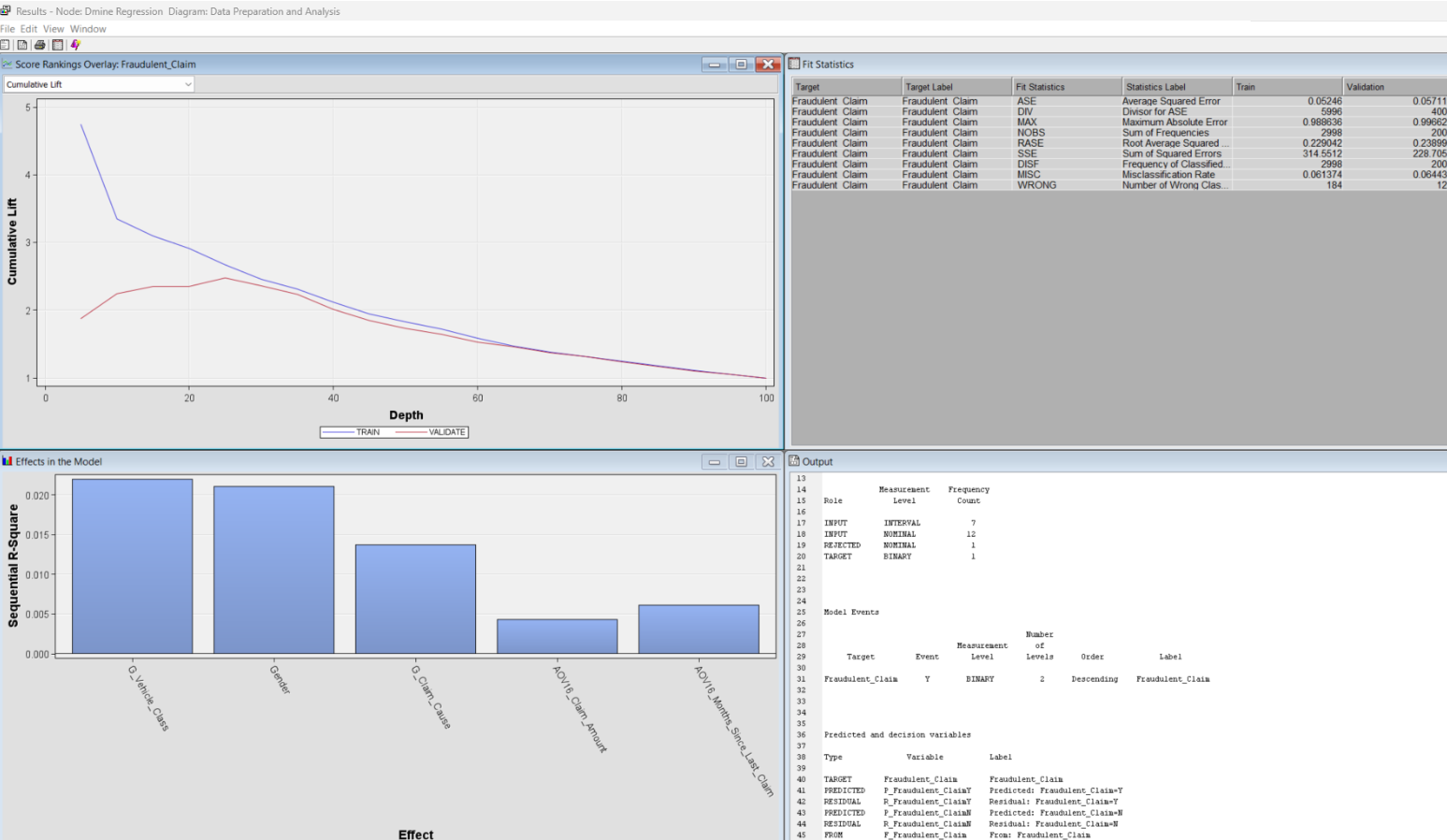The image size is (1447, 840).
Task: Maximize the Score Rankings Overlay window
Action: point(741,65)
